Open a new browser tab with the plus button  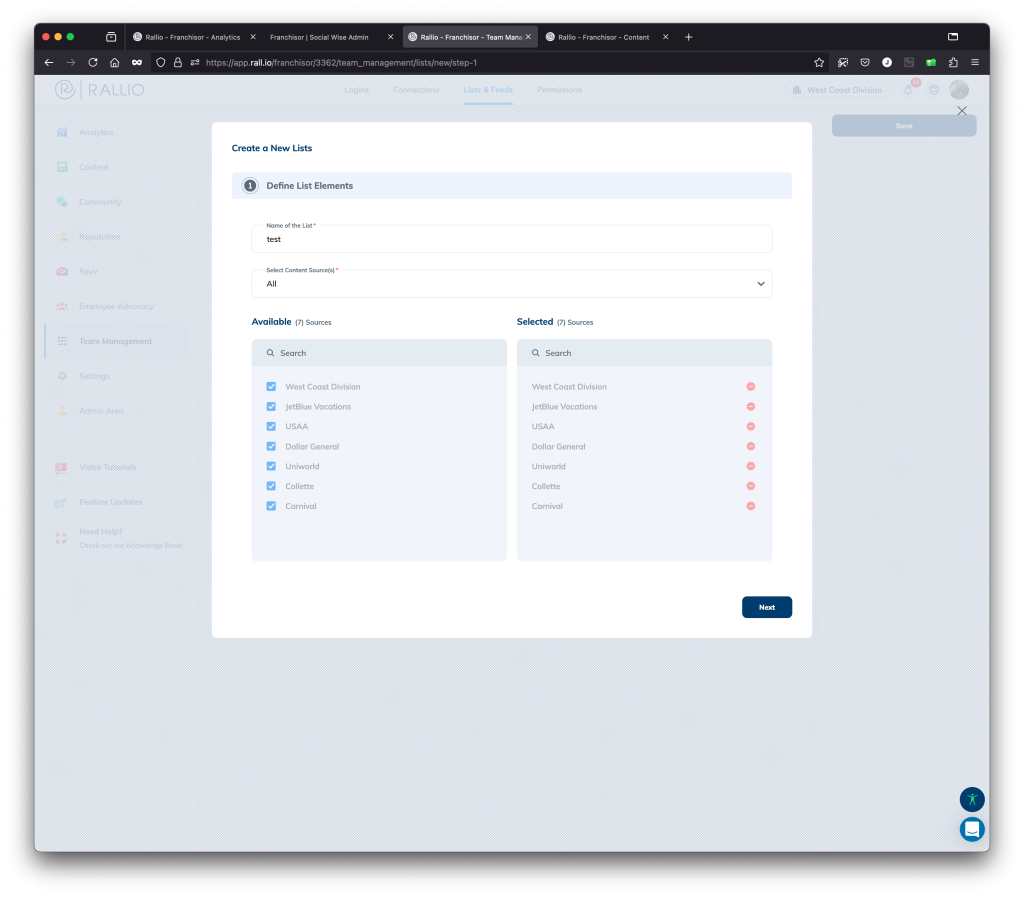[688, 37]
